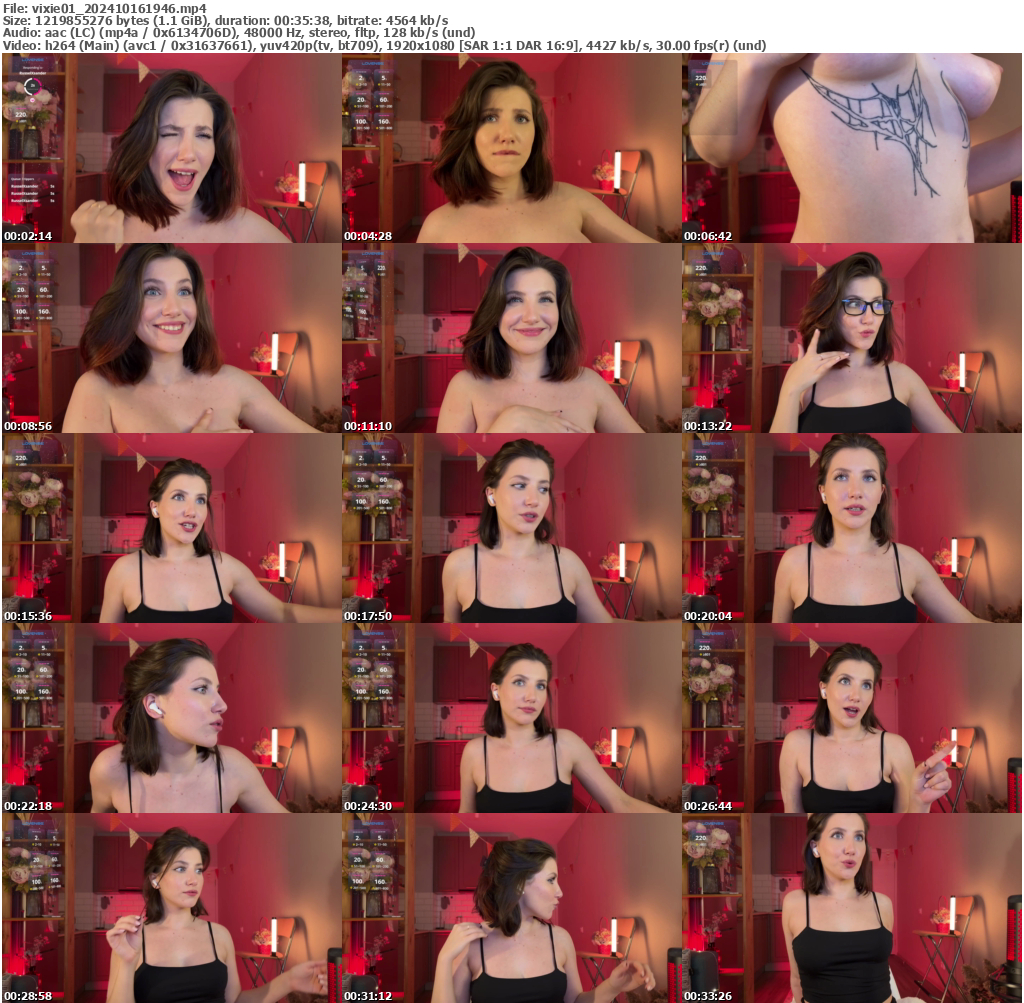
Task: Open the thumbnail at timestamp 00:04:28
Action: coord(510,147)
